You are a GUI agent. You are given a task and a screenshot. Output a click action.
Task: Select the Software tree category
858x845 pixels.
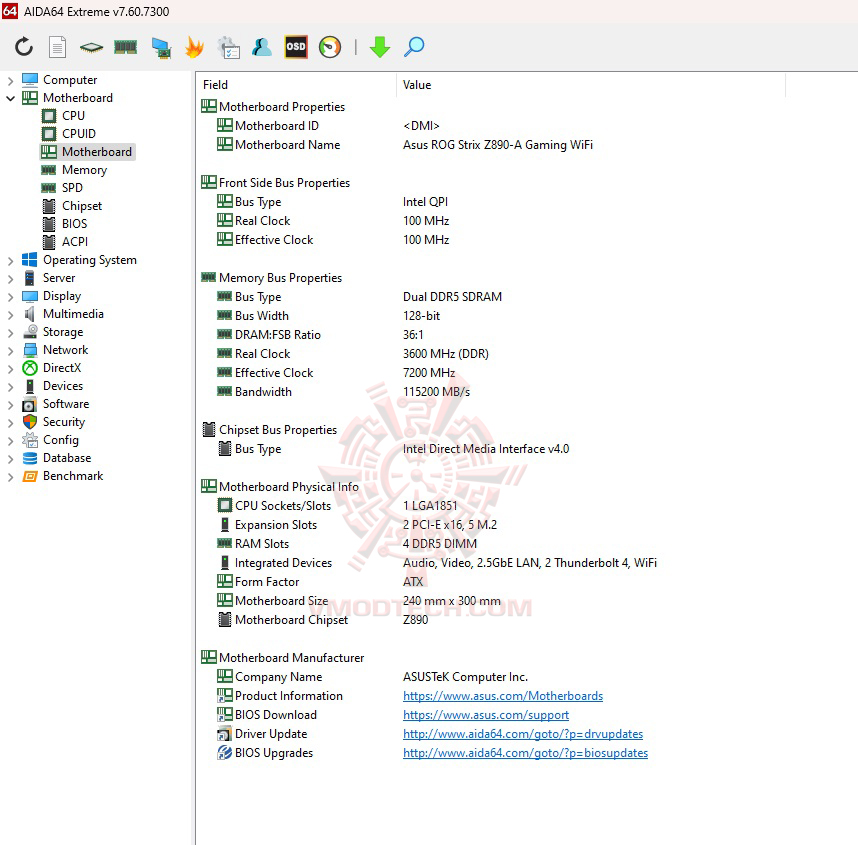point(66,404)
